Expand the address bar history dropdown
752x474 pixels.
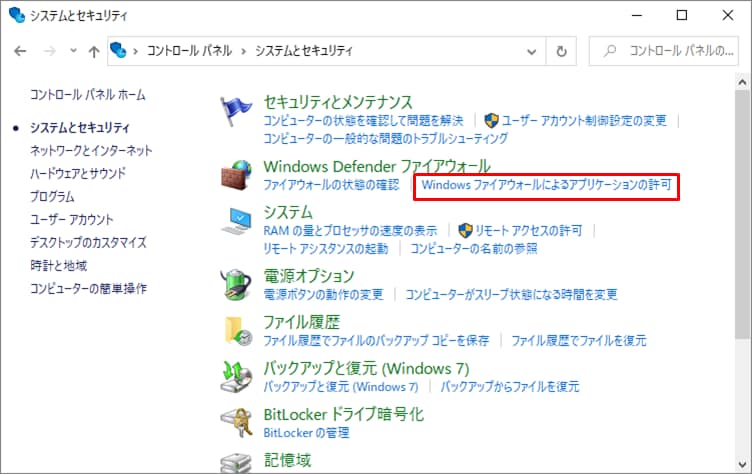tap(531, 51)
